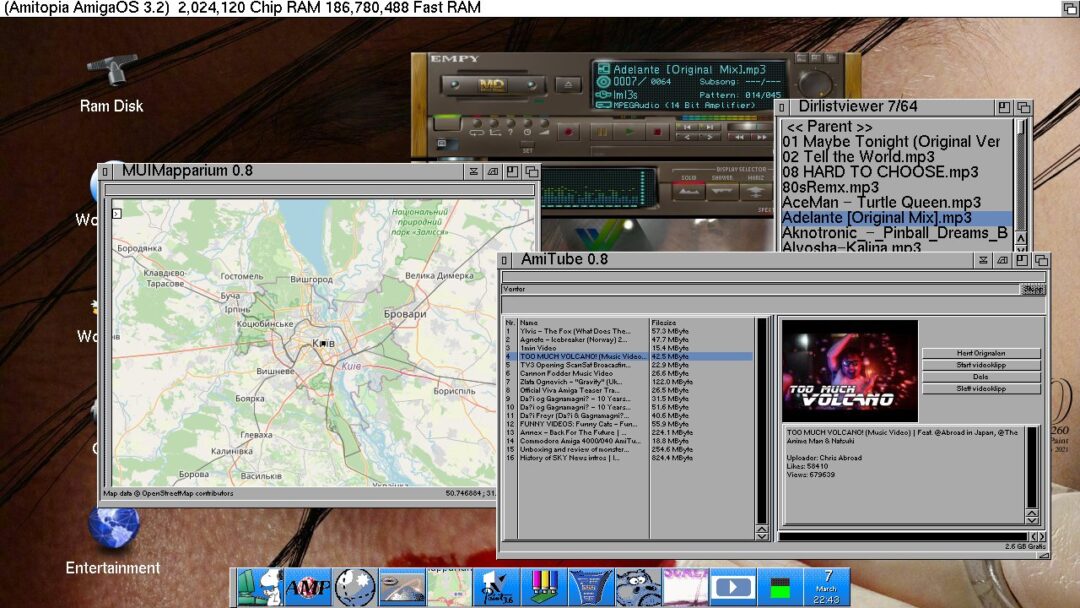Image resolution: width=1080 pixels, height=608 pixels.
Task: Click the red record button on AmigaAMP
Action: point(568,129)
